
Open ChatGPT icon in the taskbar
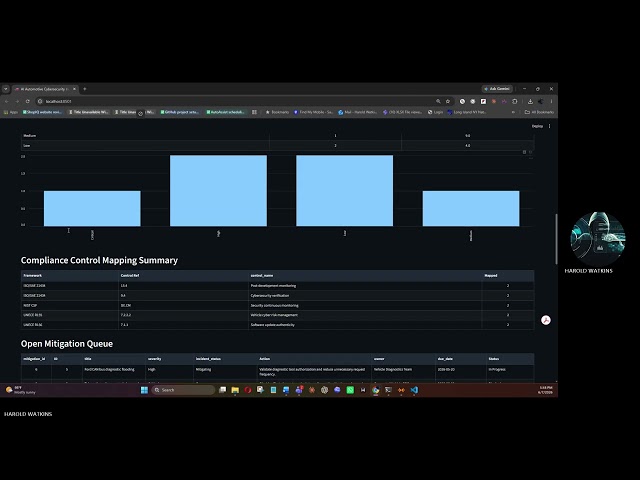click(324, 390)
